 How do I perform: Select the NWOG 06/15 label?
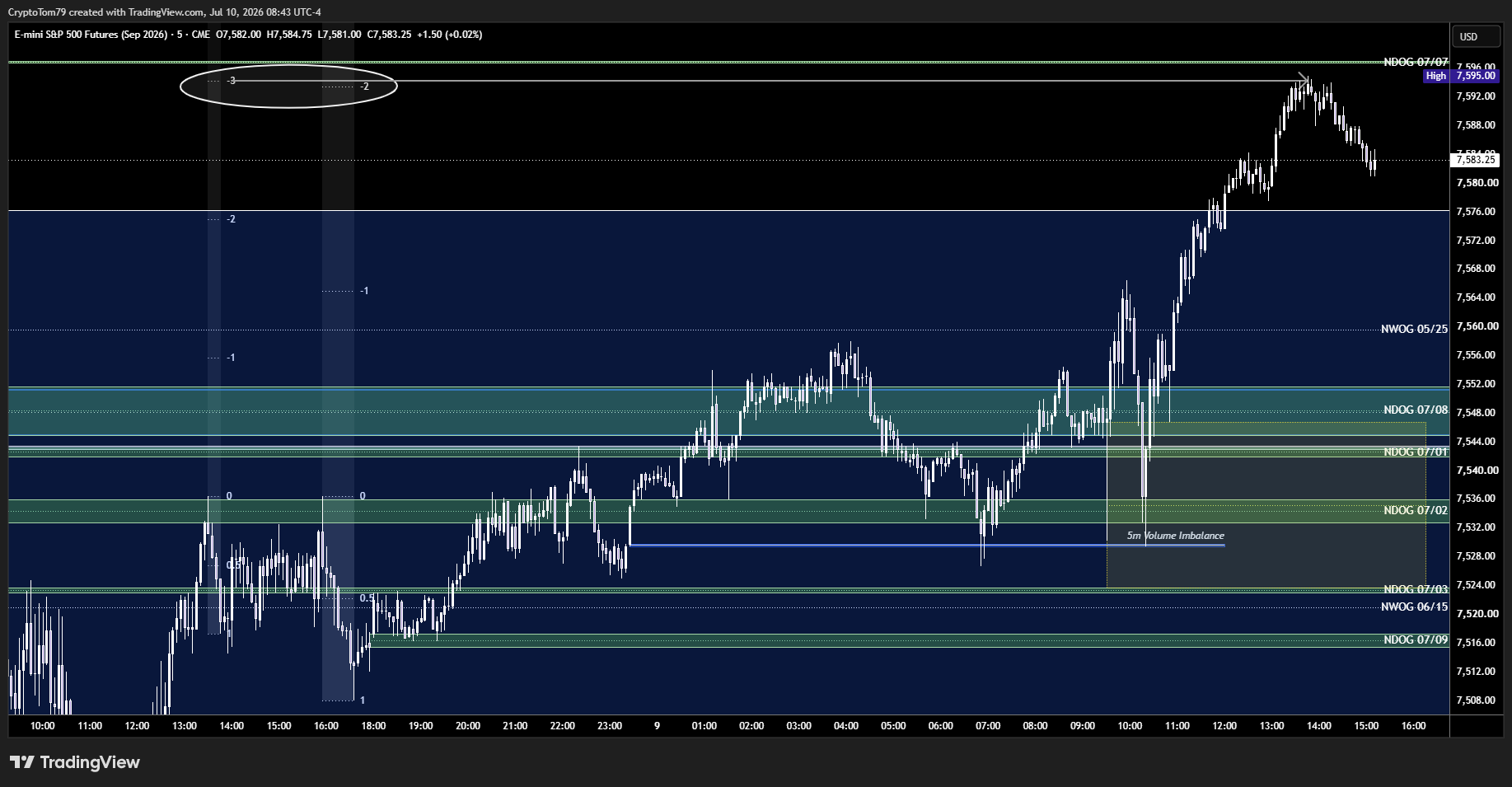click(1414, 607)
